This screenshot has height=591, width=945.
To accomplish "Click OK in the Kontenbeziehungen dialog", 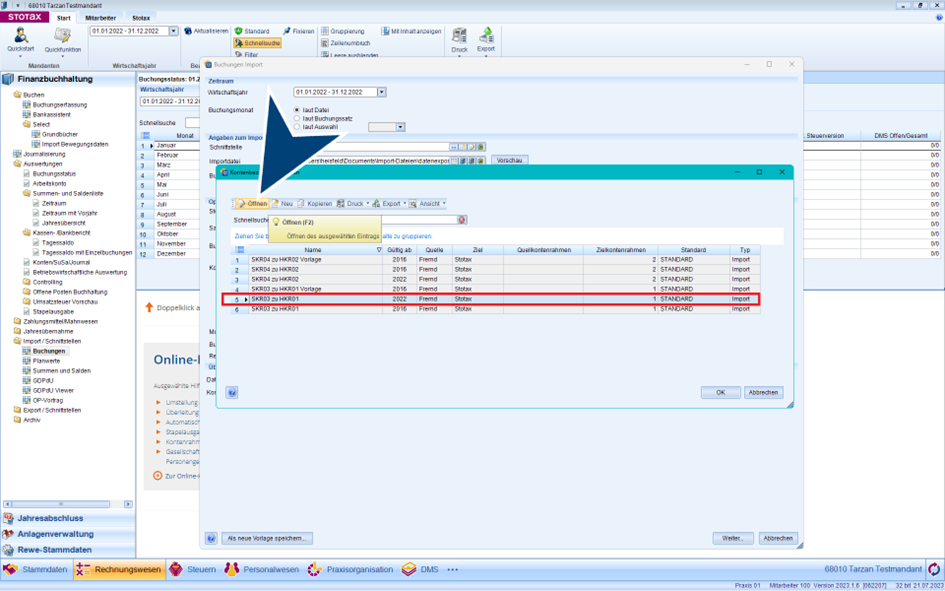I will [720, 393].
